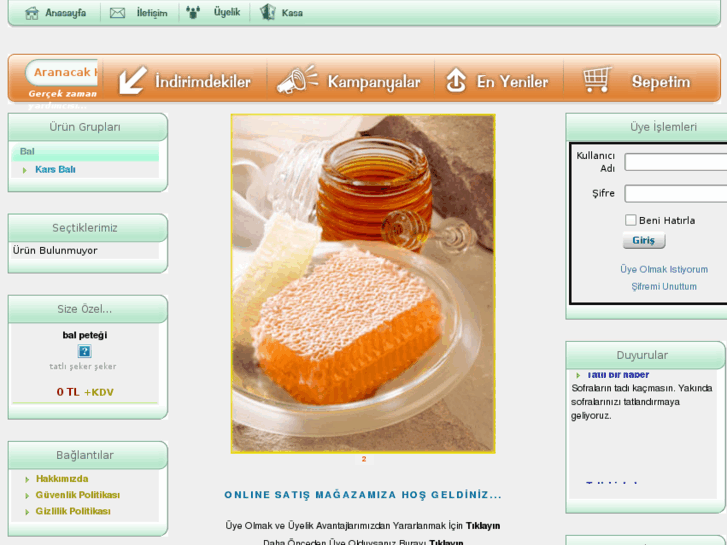727x545 pixels.
Task: Click the Üye Olmak İstiyorum link
Action: coord(664,269)
